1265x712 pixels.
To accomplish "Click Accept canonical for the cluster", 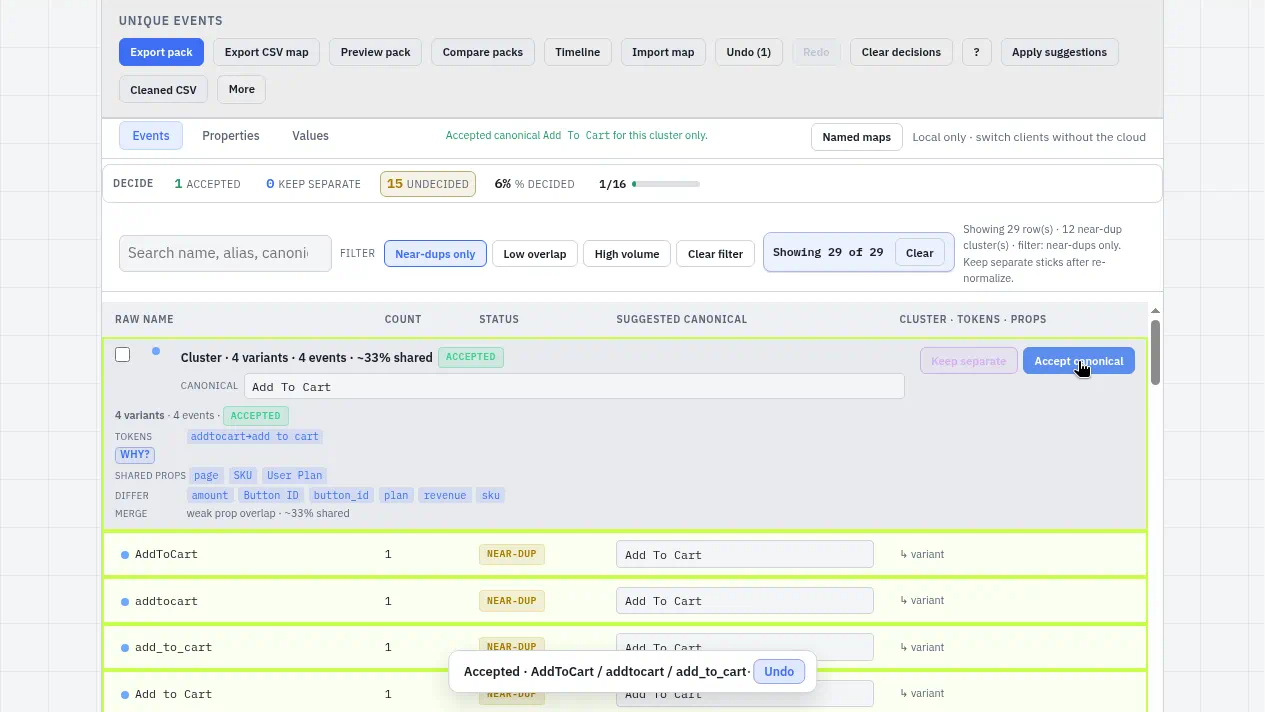I will pyautogui.click(x=1078, y=361).
